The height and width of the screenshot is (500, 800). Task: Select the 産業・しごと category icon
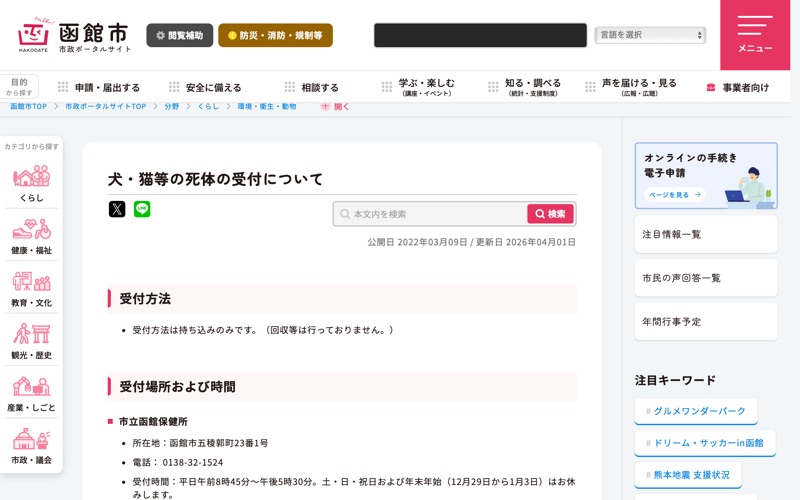click(32, 393)
